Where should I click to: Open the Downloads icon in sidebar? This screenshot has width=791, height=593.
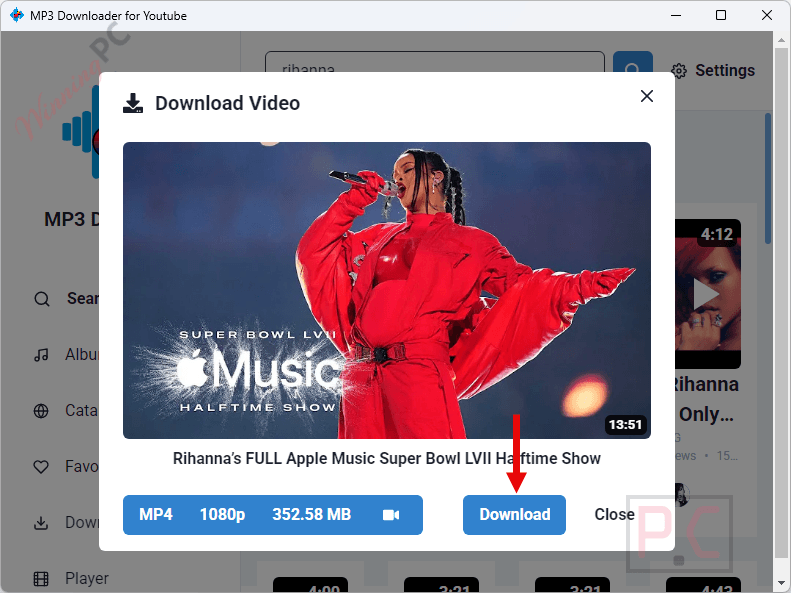[x=41, y=523]
